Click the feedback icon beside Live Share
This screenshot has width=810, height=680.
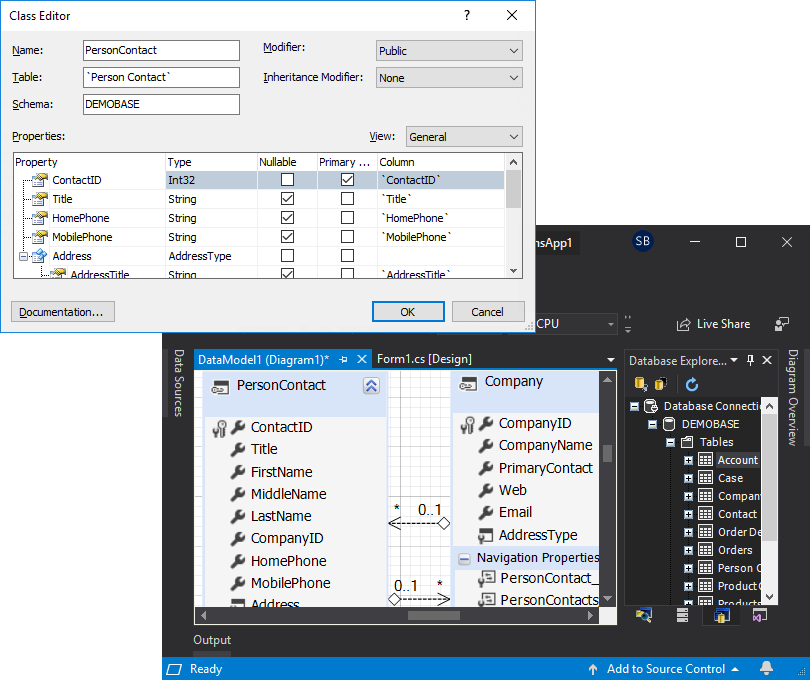click(782, 324)
